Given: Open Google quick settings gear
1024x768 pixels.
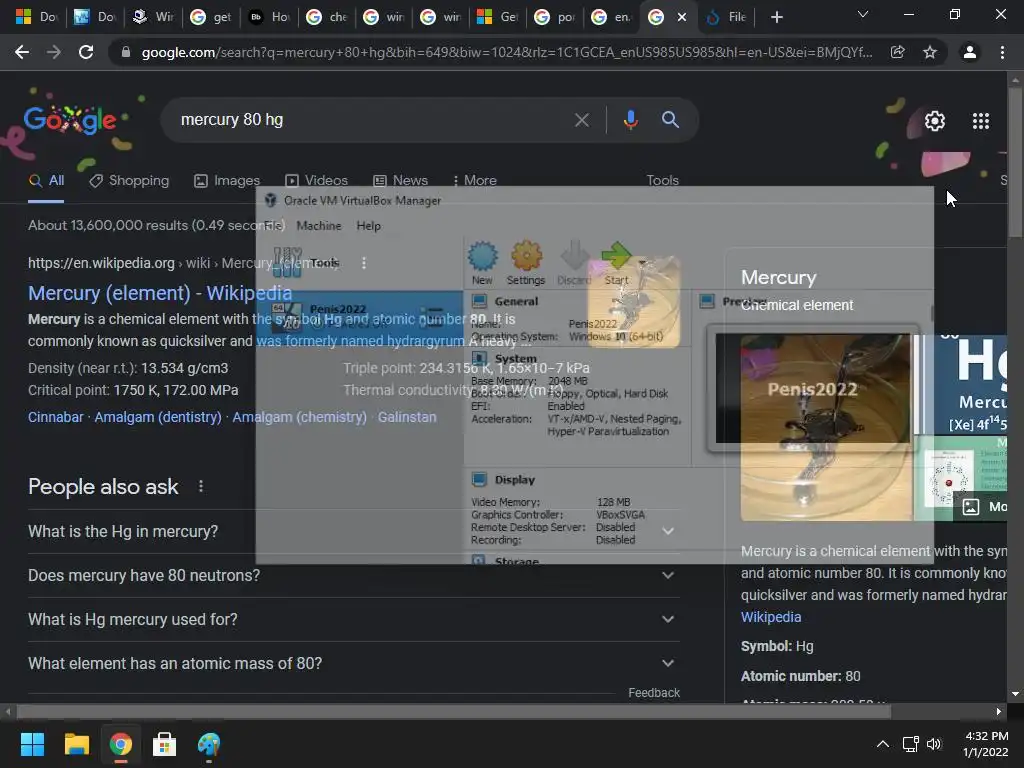Looking at the screenshot, I should point(935,121).
